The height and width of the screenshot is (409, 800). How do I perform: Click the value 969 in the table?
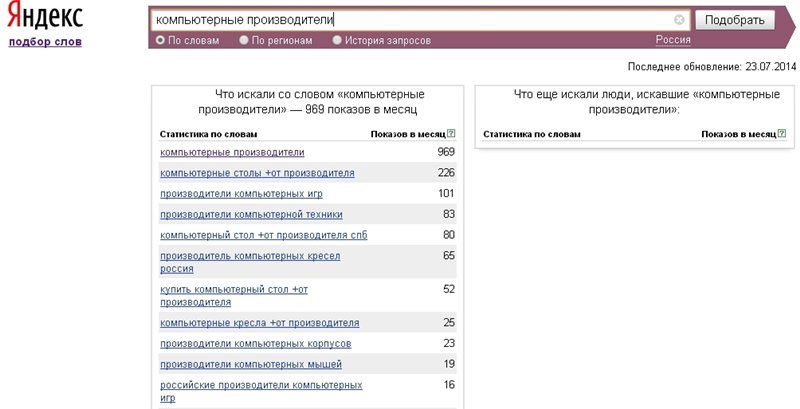click(446, 152)
